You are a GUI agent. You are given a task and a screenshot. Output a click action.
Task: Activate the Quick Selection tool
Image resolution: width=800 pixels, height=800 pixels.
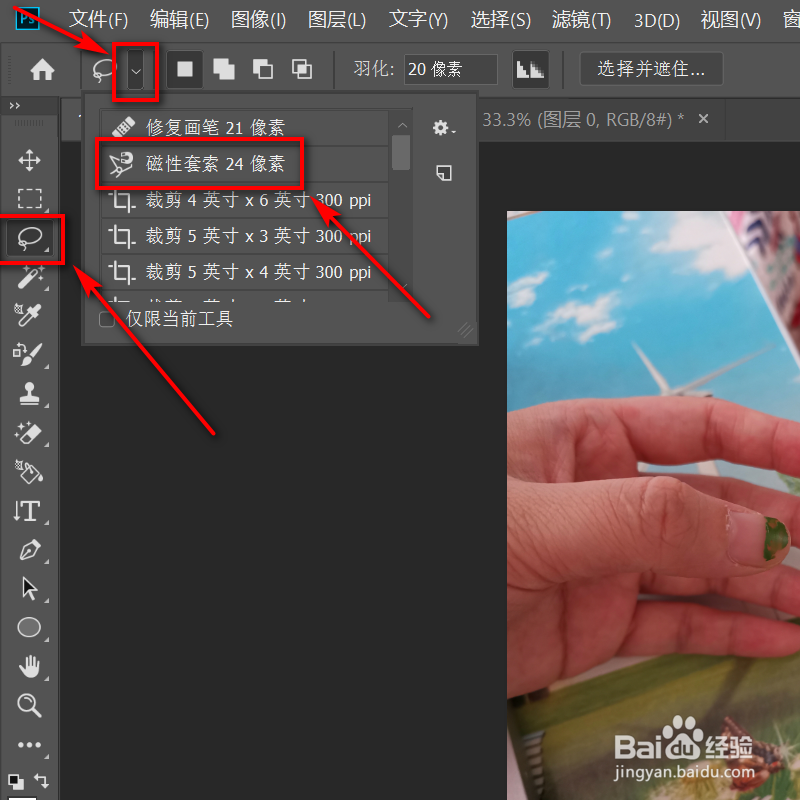pos(30,277)
